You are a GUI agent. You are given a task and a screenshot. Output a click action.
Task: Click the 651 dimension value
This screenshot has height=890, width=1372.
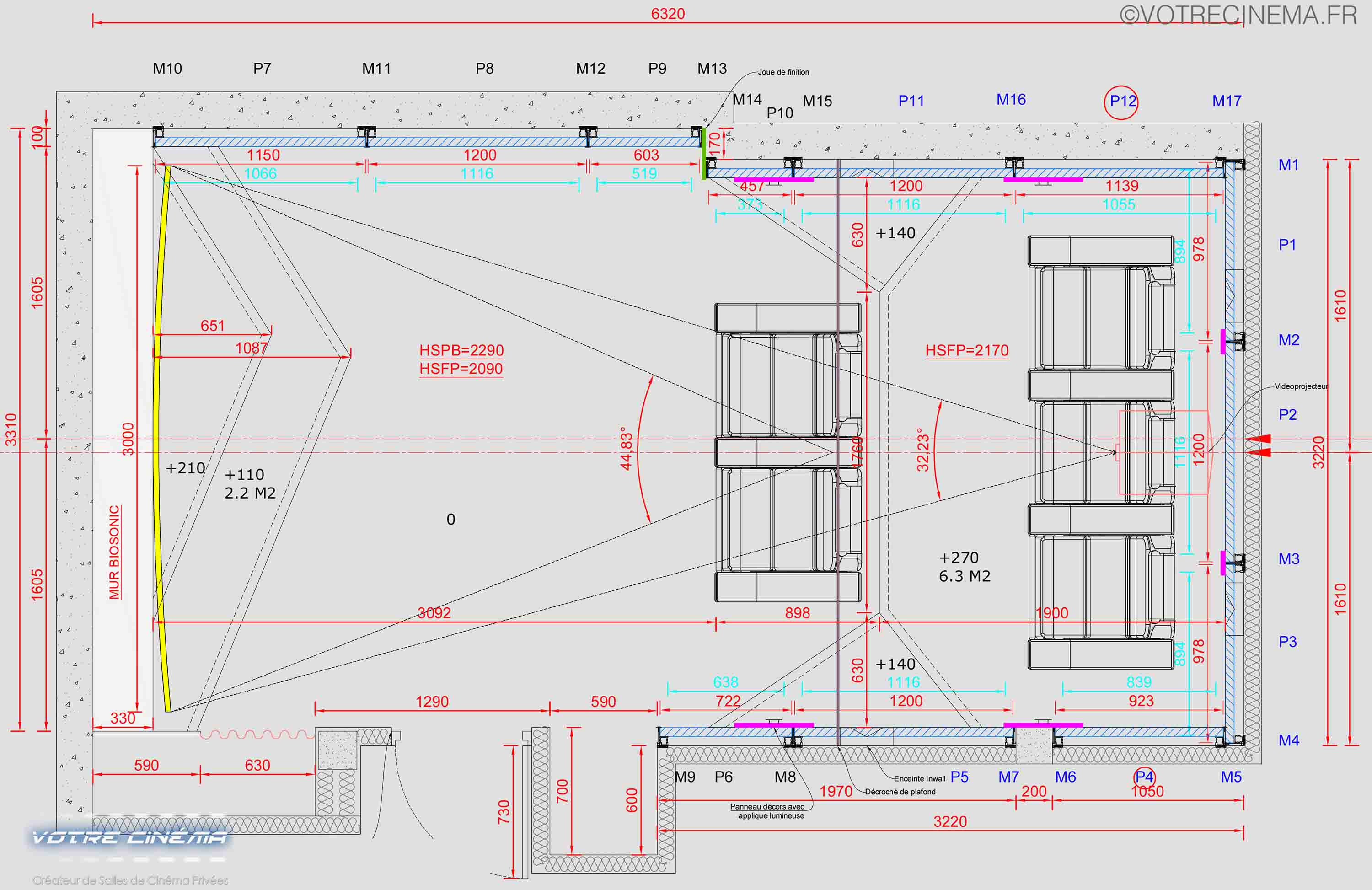[212, 326]
